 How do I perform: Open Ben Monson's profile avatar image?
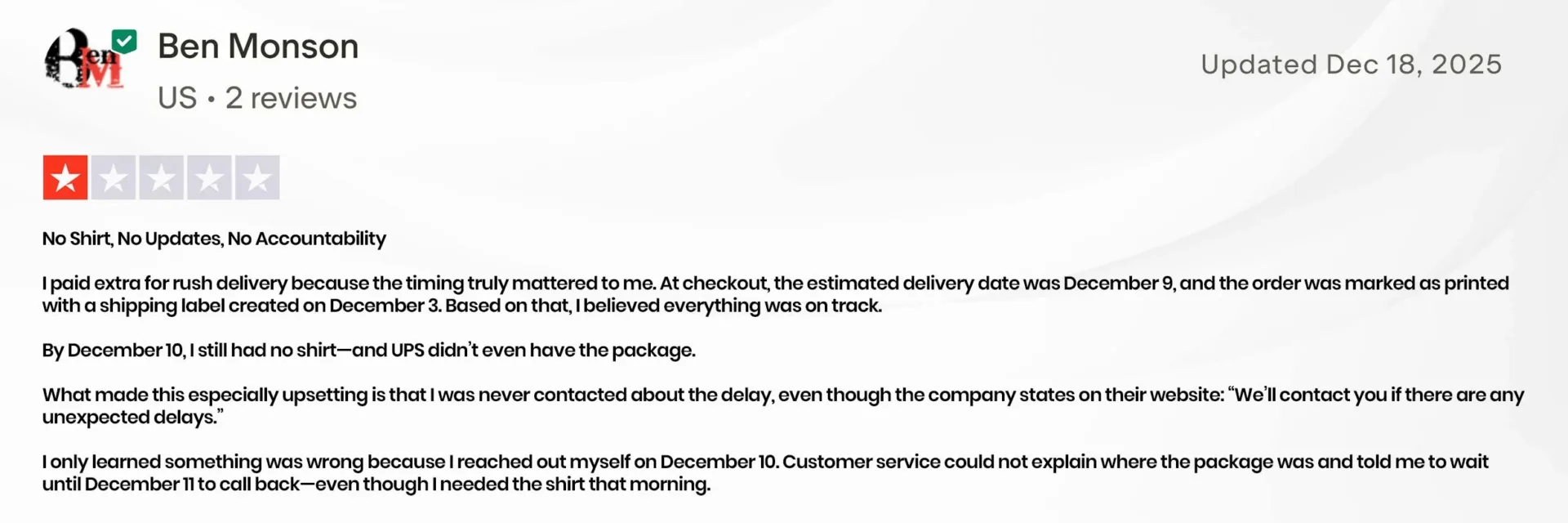(x=82, y=62)
